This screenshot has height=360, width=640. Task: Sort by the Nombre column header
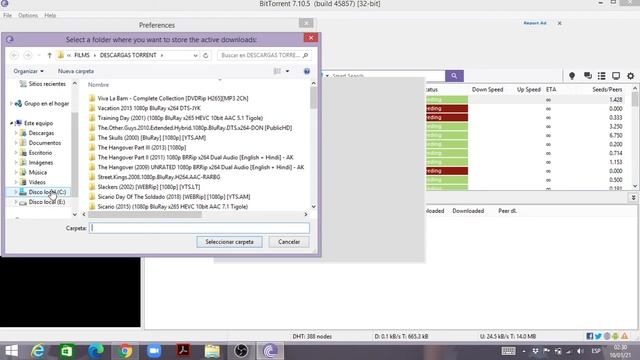tap(98, 85)
